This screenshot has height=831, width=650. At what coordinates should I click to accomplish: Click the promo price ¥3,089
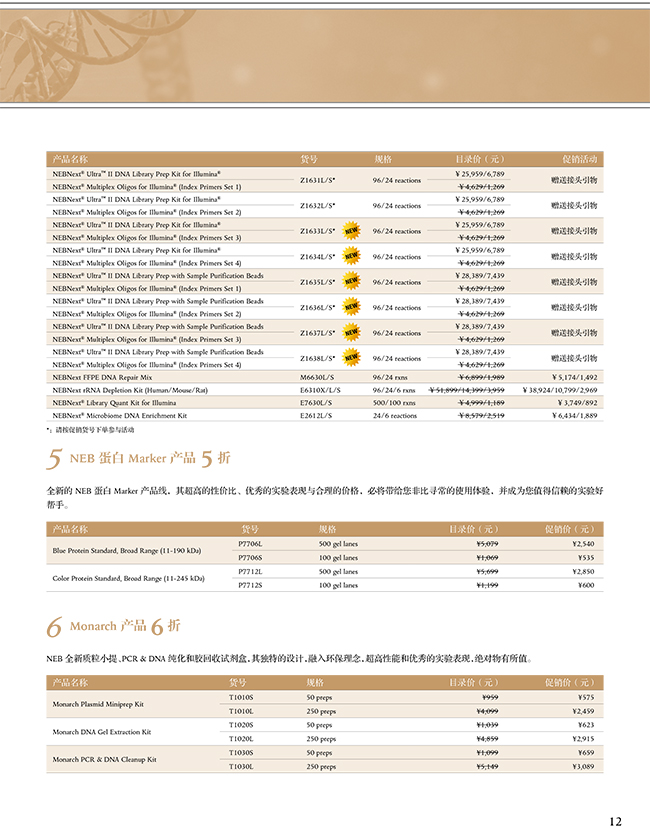(582, 766)
